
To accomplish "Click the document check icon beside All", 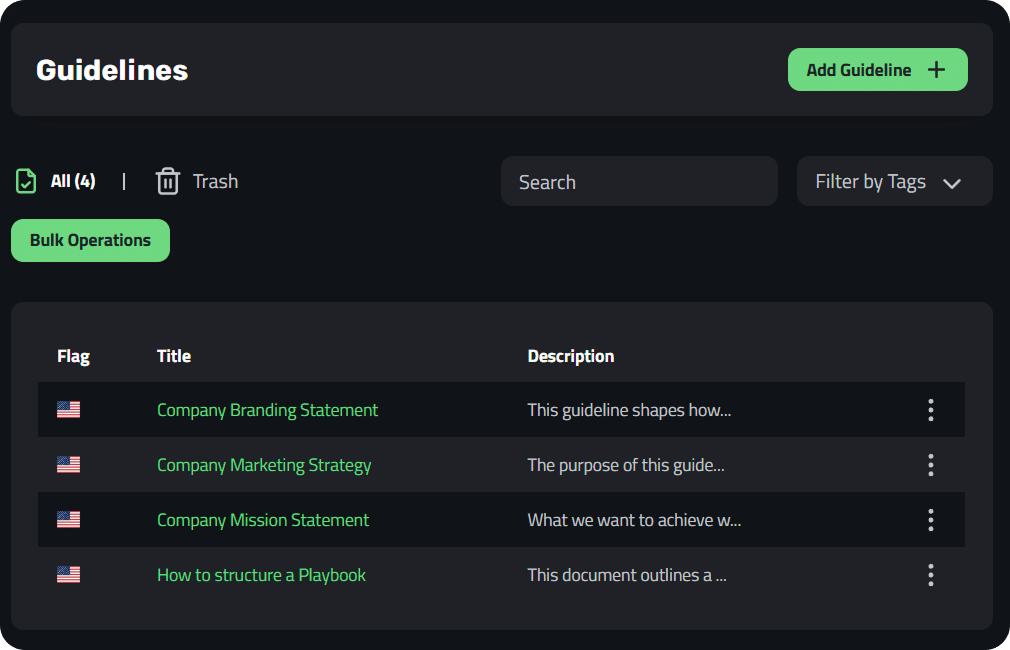I will [x=26, y=181].
